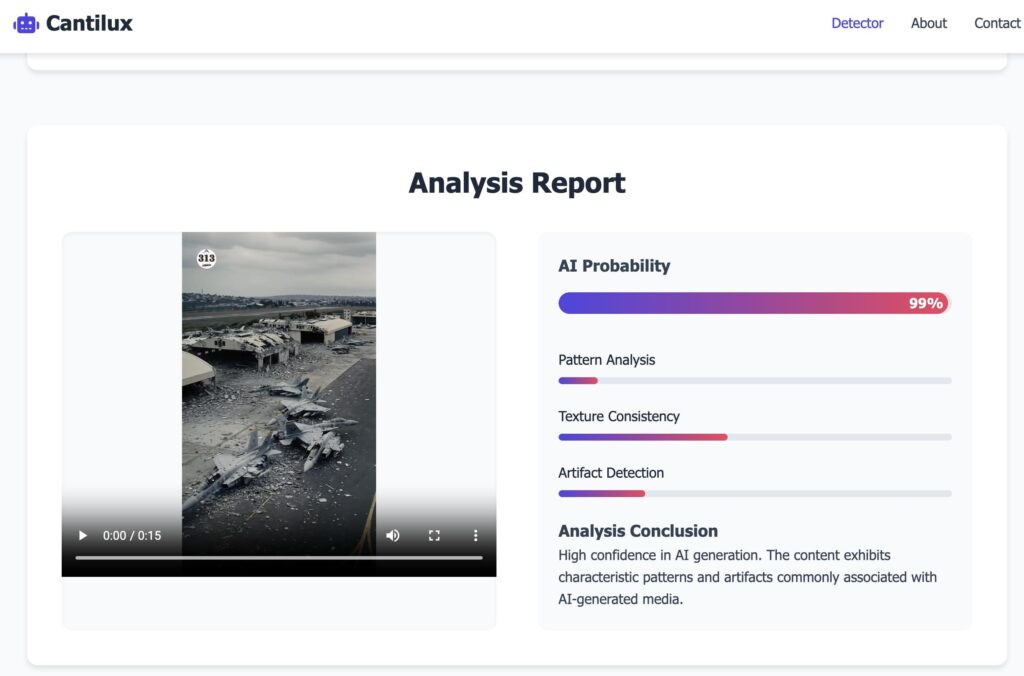This screenshot has width=1024, height=676.
Task: Click the Artifact Detection score bar
Action: [754, 494]
